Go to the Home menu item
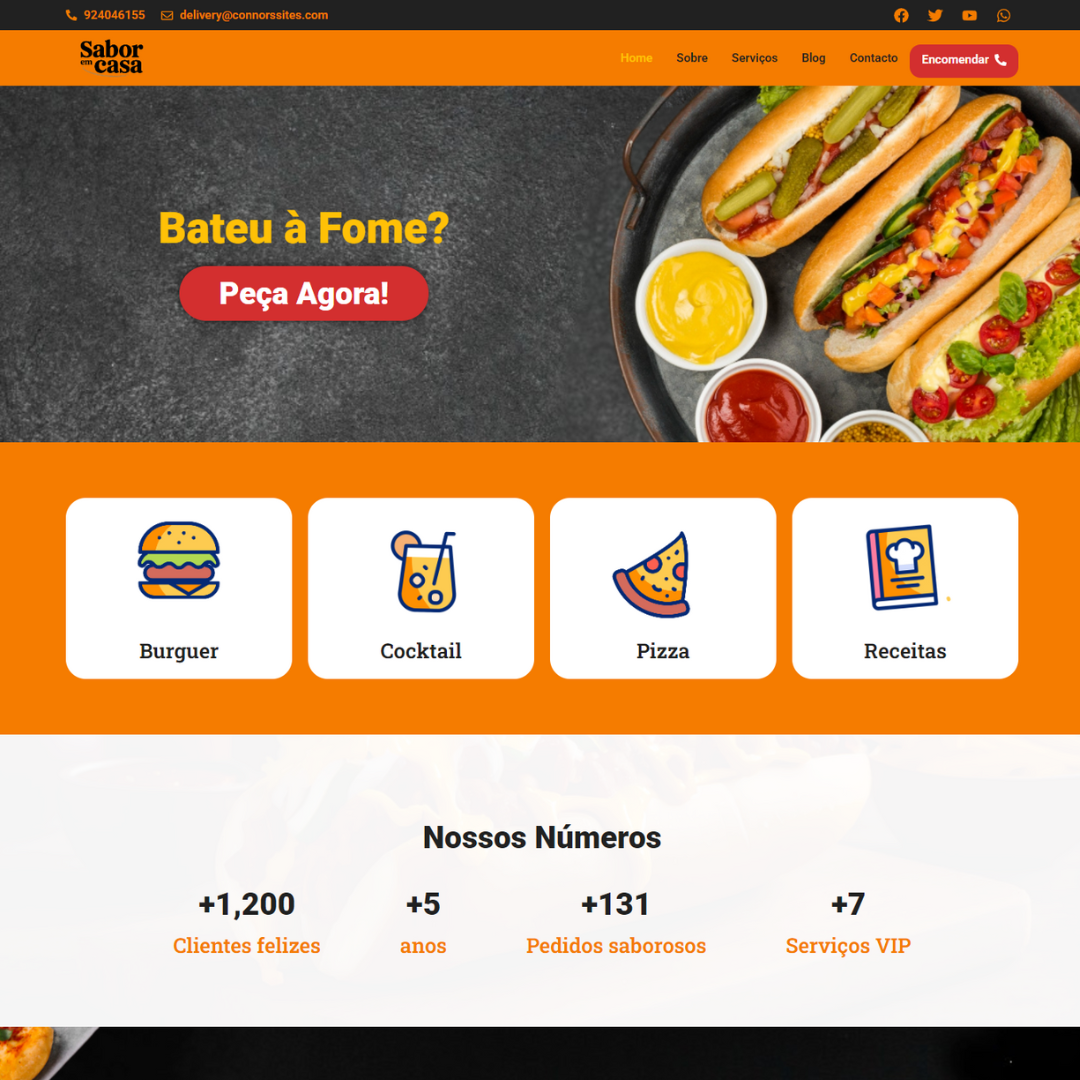This screenshot has height=1080, width=1080. tap(636, 58)
